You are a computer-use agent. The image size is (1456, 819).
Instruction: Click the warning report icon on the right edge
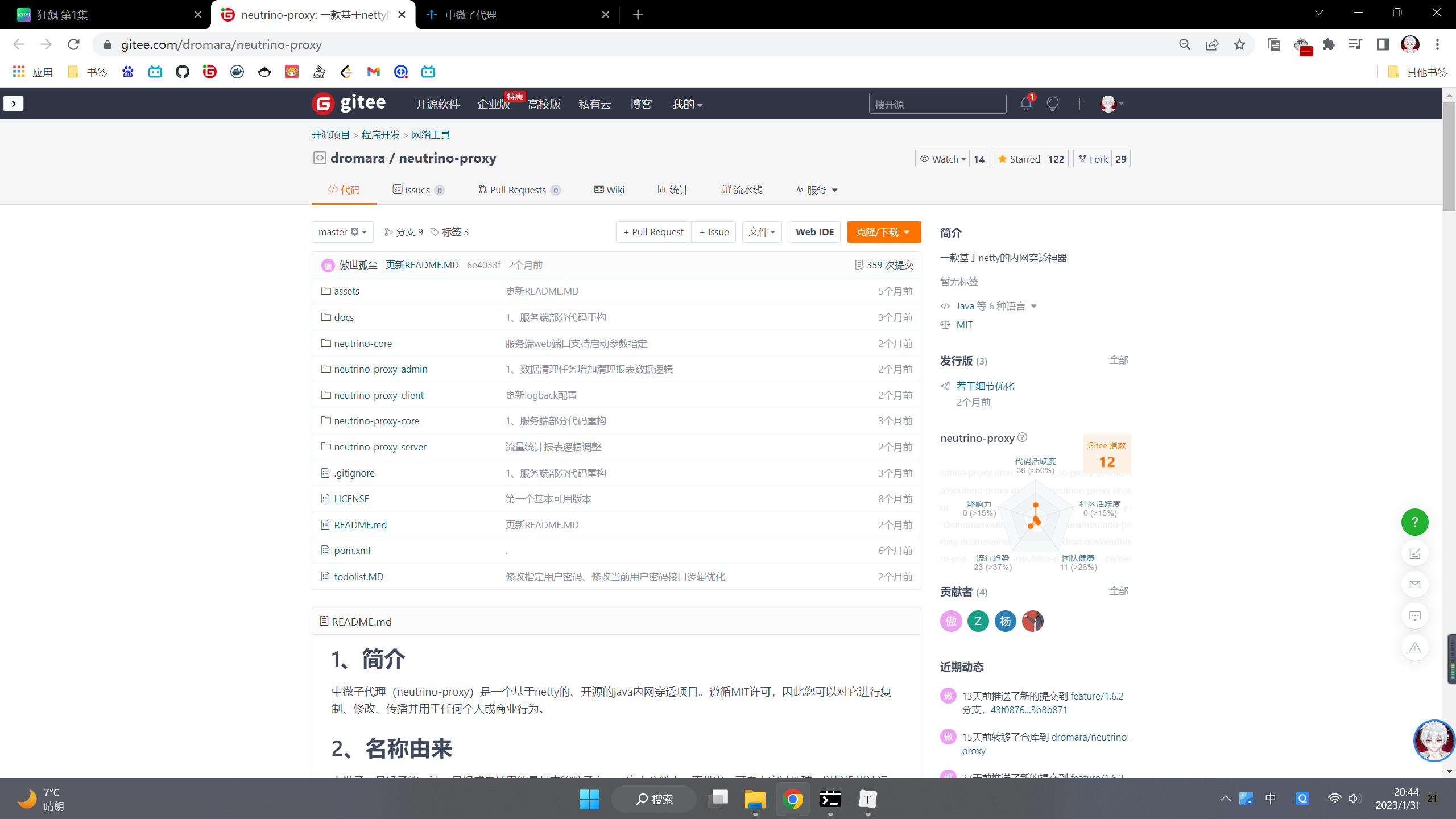(1416, 647)
